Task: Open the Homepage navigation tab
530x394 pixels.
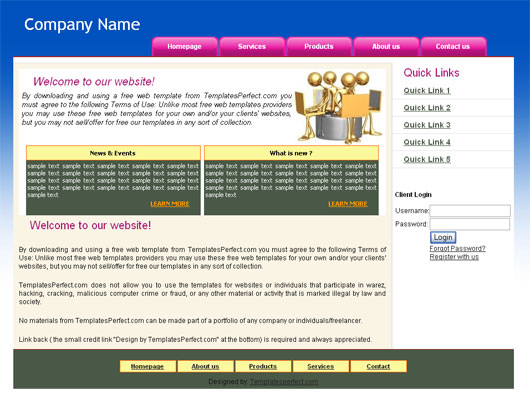Action: click(x=185, y=47)
